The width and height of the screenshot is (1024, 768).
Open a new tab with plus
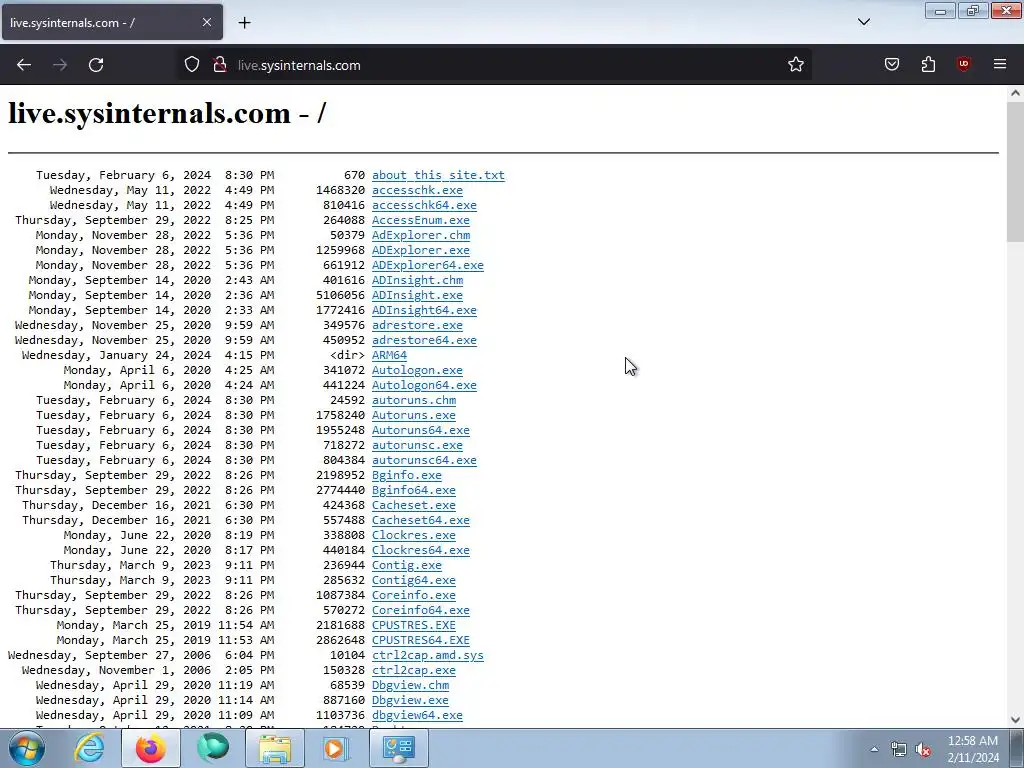coord(244,23)
